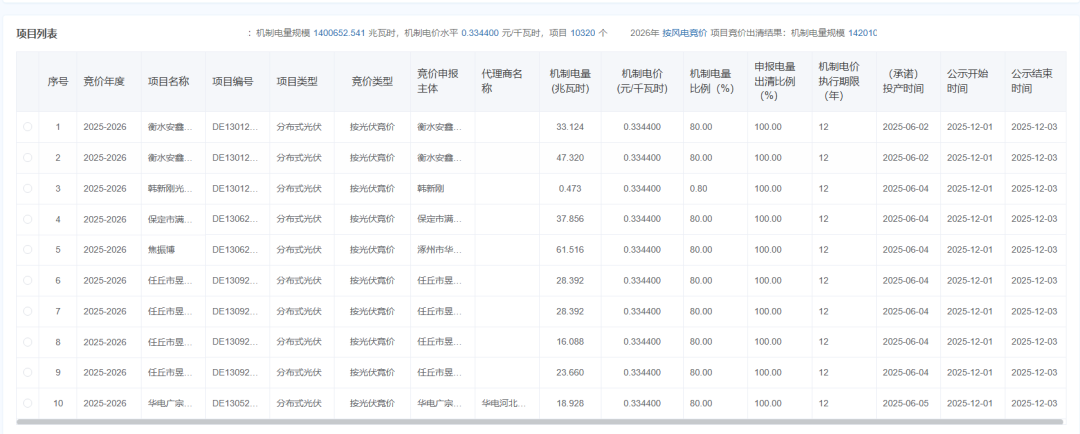
Task: Click bidding entity 涿州市华... in row 5
Action: pyautogui.click(x=439, y=250)
